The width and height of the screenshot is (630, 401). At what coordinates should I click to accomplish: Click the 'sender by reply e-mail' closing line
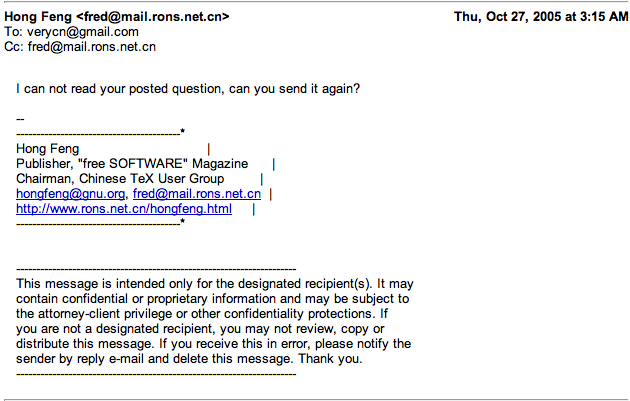point(189,359)
